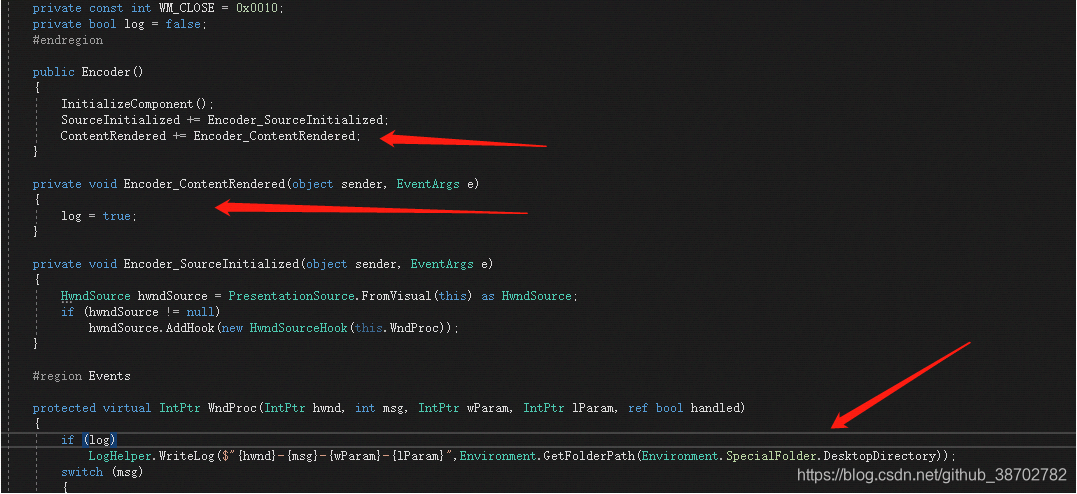Click the 'wParam' parameter in WndProc signature
Viewport: 1077px width, 494px height.
[x=489, y=408]
